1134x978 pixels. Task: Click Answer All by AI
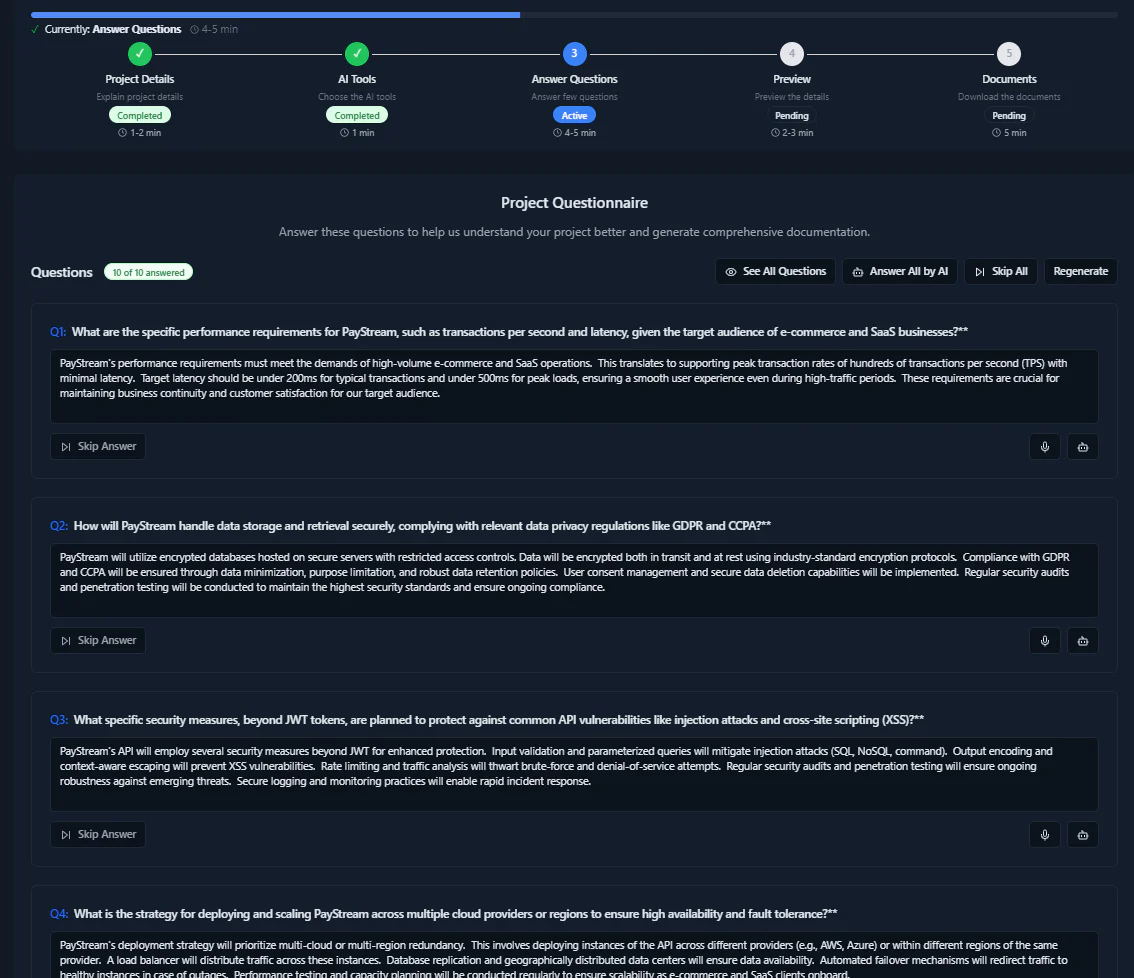coord(899,271)
